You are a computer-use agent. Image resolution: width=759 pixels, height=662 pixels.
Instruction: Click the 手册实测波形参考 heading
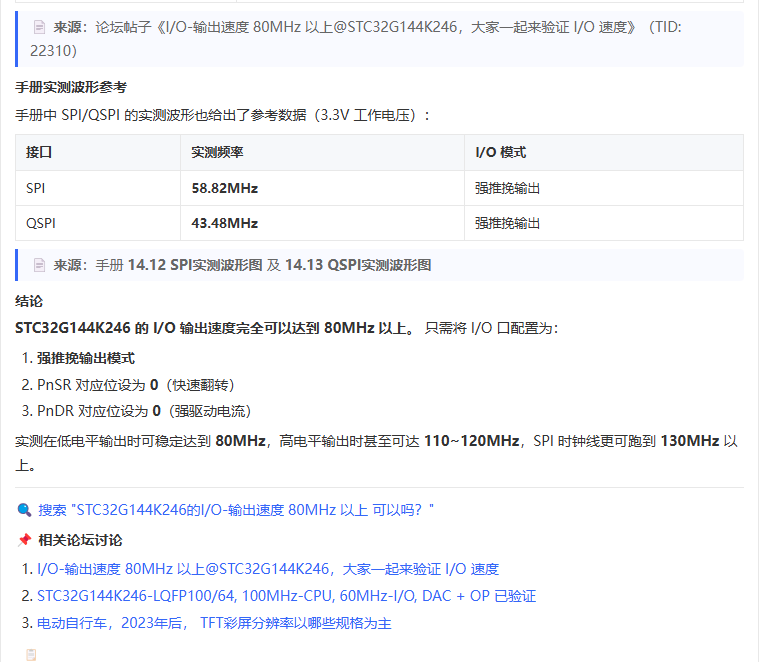tap(71, 87)
